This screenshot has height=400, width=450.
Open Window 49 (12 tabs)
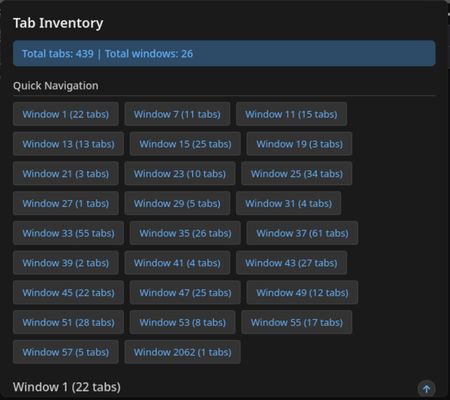[302, 293]
